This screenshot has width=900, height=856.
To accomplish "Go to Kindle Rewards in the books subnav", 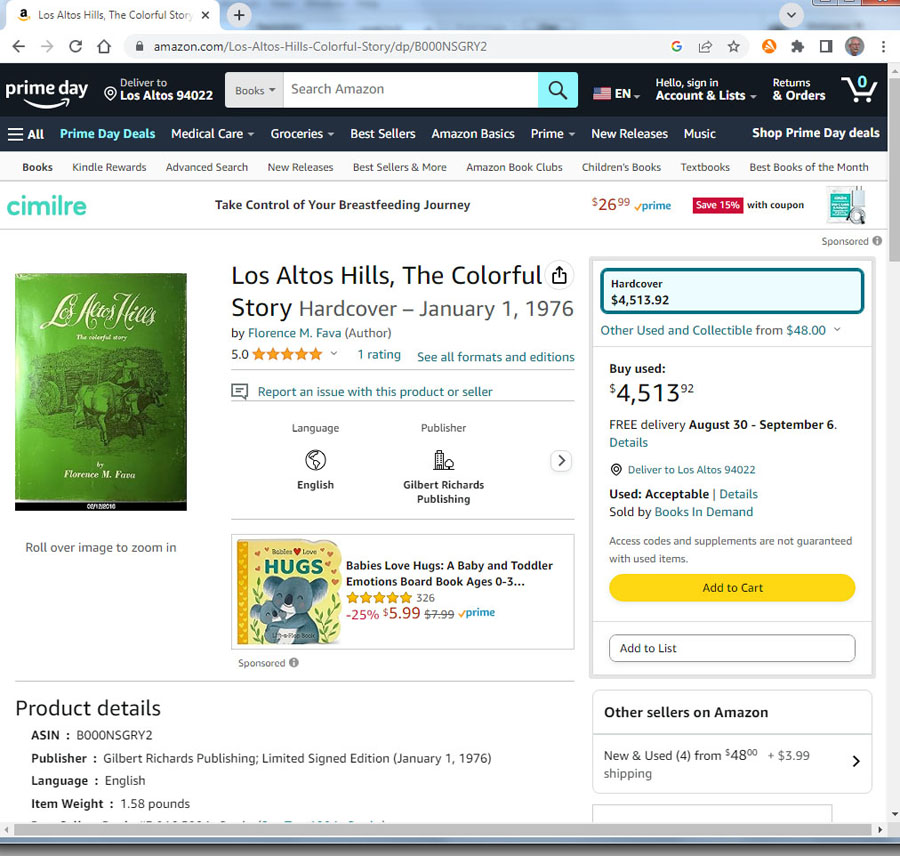I will 109,167.
